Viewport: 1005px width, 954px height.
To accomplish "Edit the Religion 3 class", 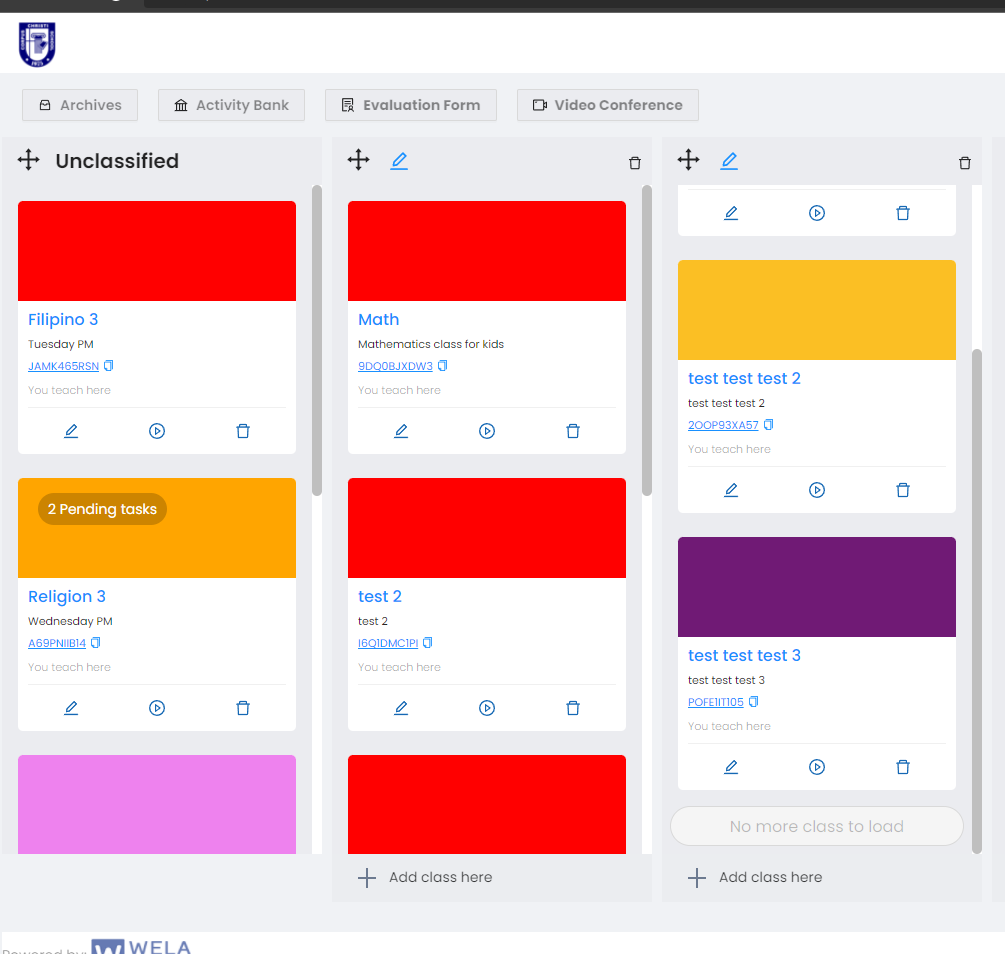I will tap(71, 708).
